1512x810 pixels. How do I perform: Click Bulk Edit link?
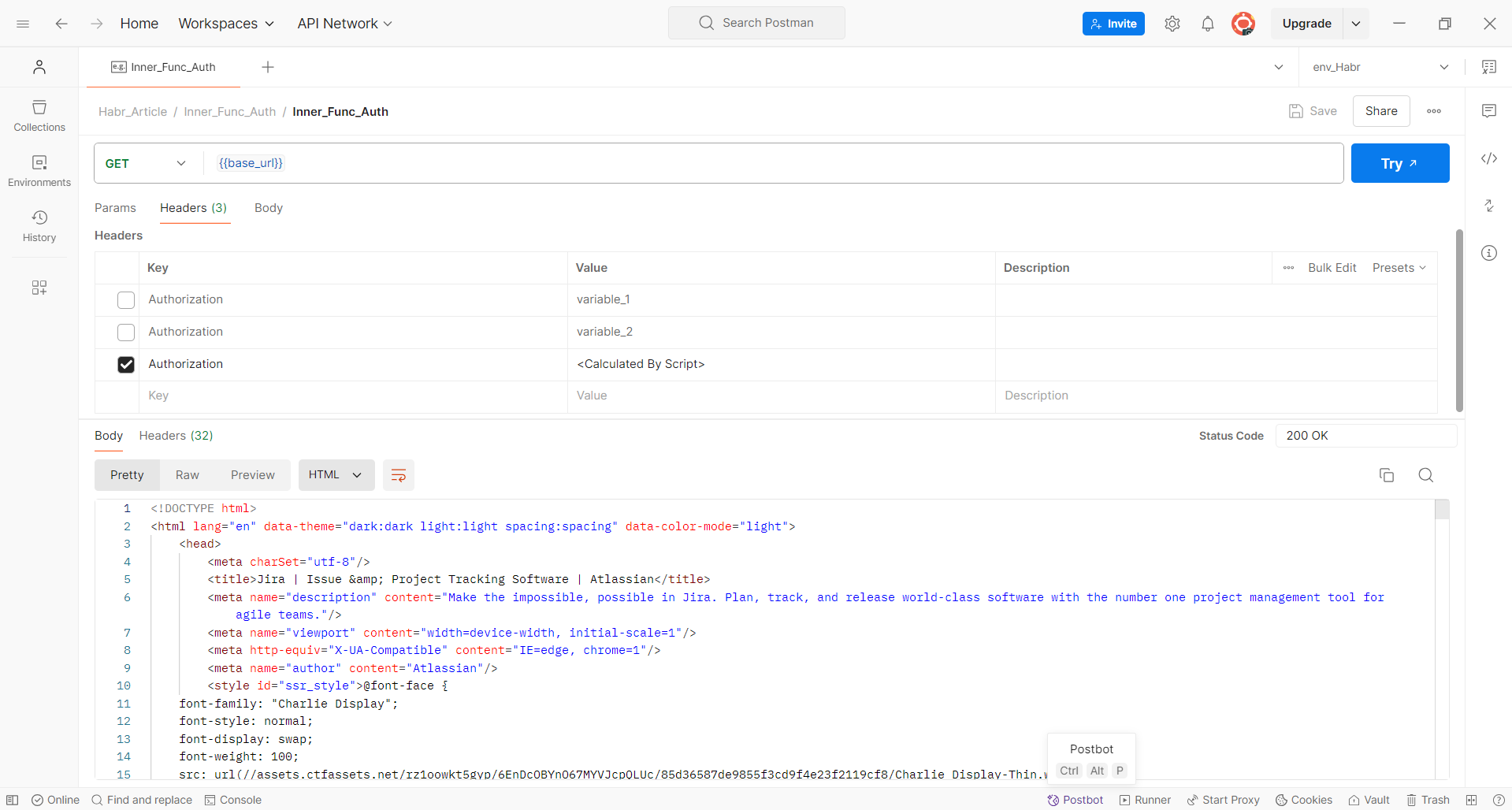(x=1332, y=268)
